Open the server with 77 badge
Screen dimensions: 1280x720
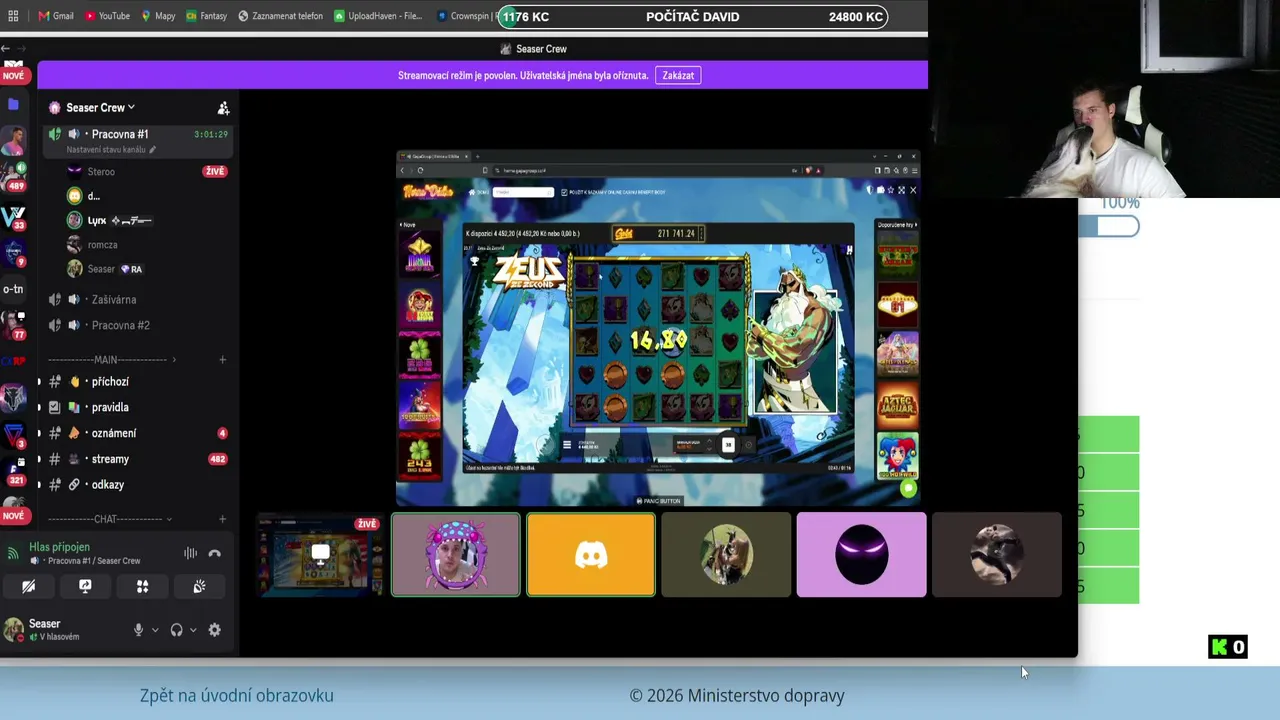13,324
